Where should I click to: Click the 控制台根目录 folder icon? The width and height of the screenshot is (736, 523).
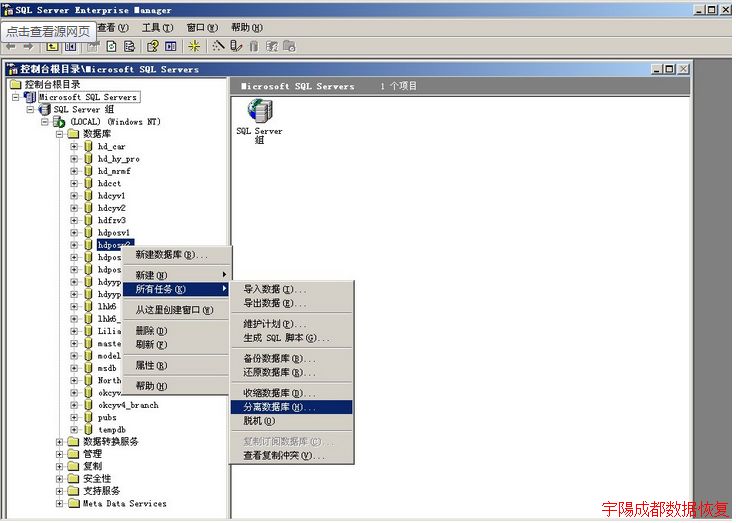(x=16, y=85)
